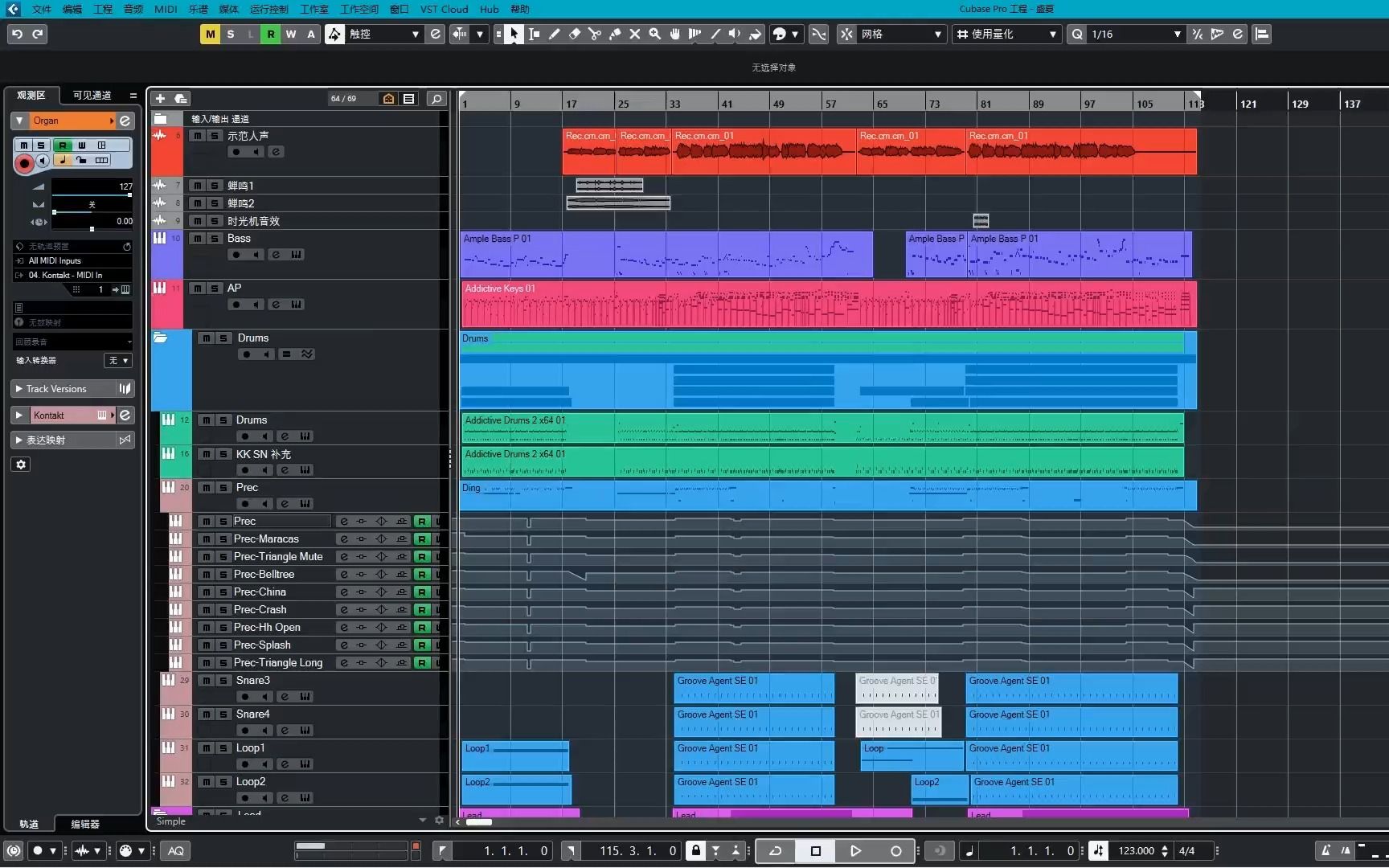Start playback with the Play button
The height and width of the screenshot is (868, 1389).
point(855,850)
